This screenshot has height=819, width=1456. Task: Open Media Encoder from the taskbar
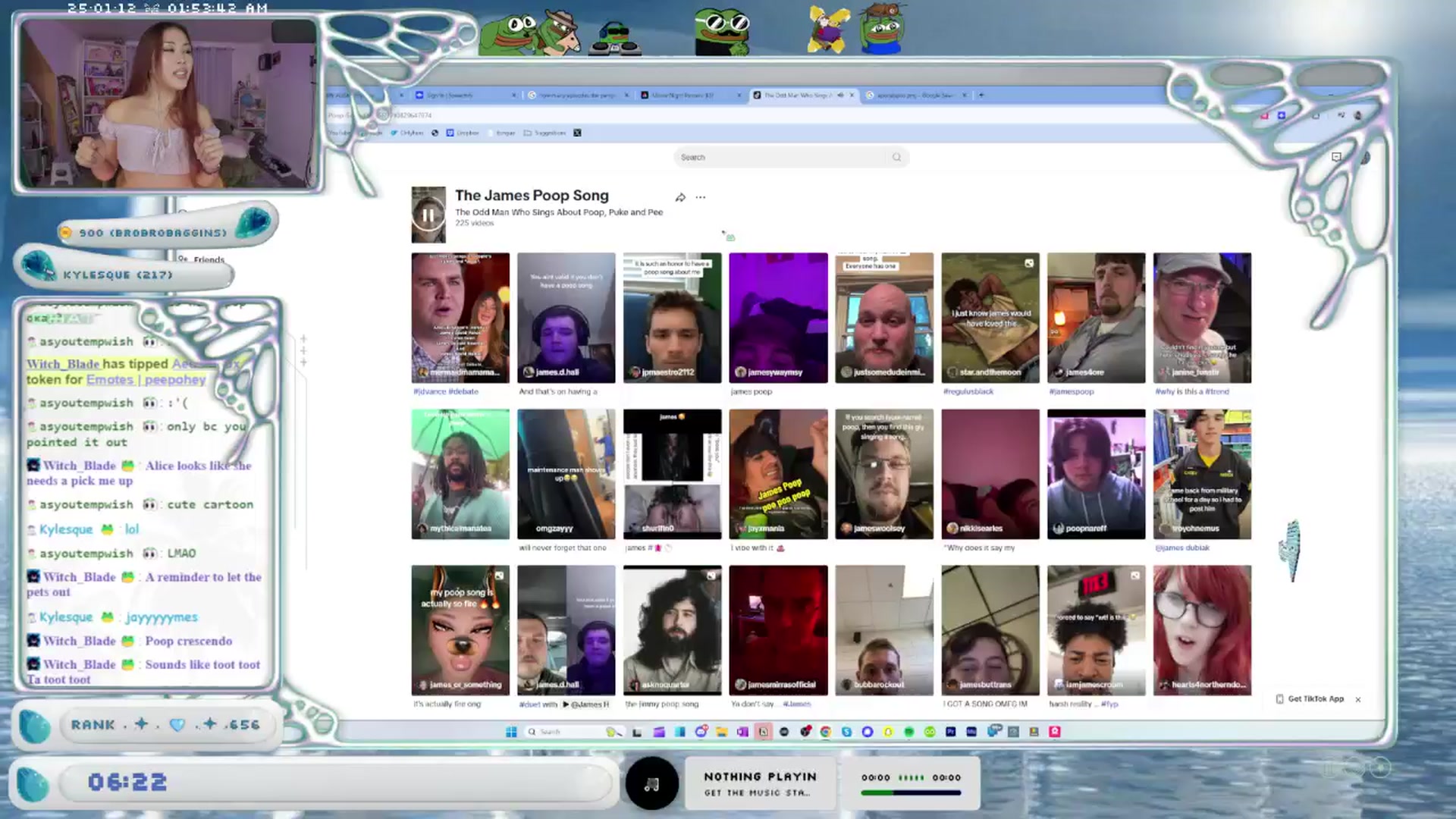pyautogui.click(x=971, y=732)
